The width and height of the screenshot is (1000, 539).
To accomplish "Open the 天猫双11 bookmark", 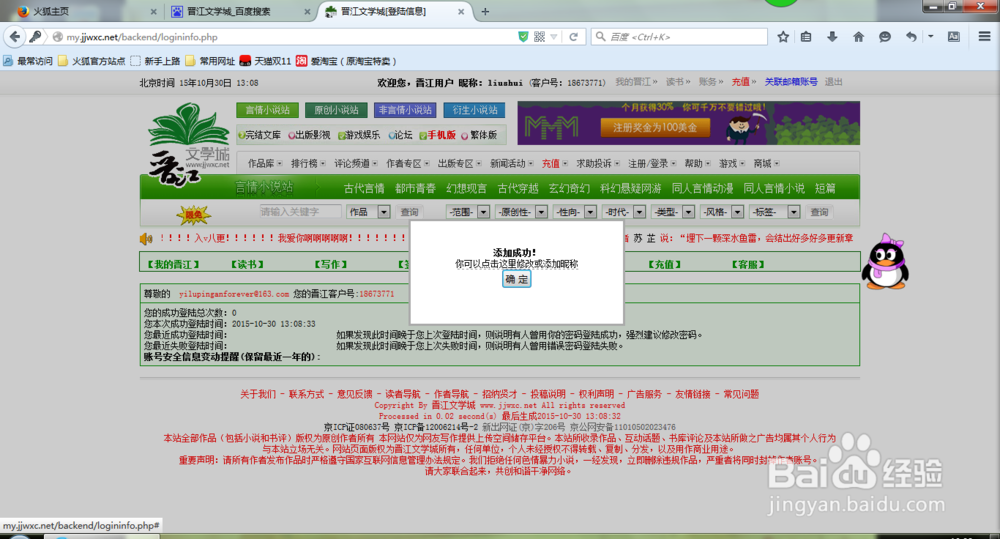I will pyautogui.click(x=265, y=61).
